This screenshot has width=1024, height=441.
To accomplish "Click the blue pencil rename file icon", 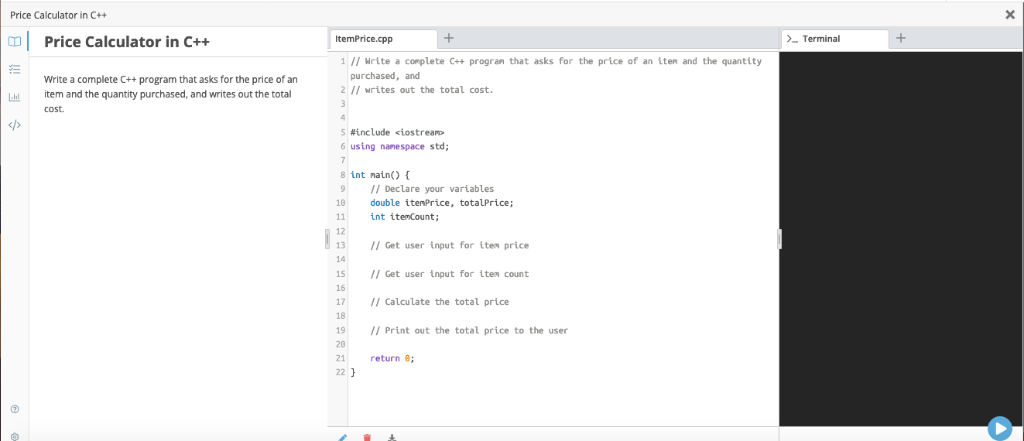I will [x=343, y=436].
